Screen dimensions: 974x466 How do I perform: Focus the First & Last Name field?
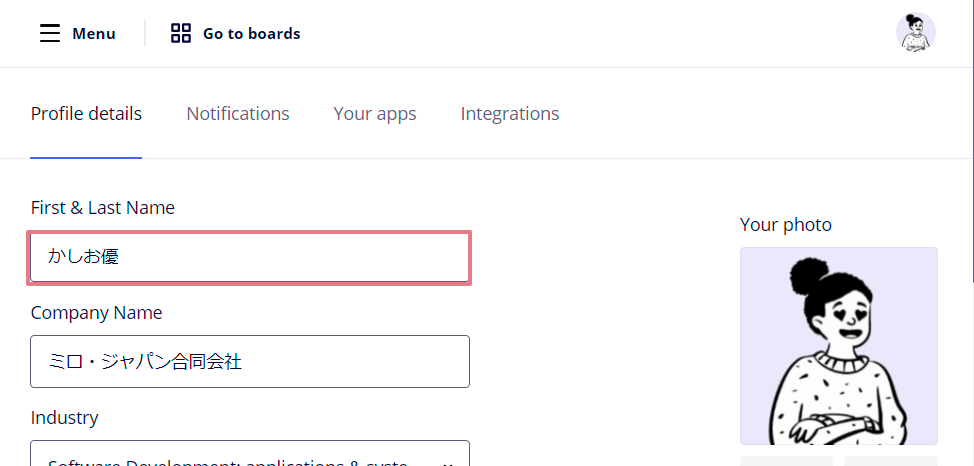(250, 257)
